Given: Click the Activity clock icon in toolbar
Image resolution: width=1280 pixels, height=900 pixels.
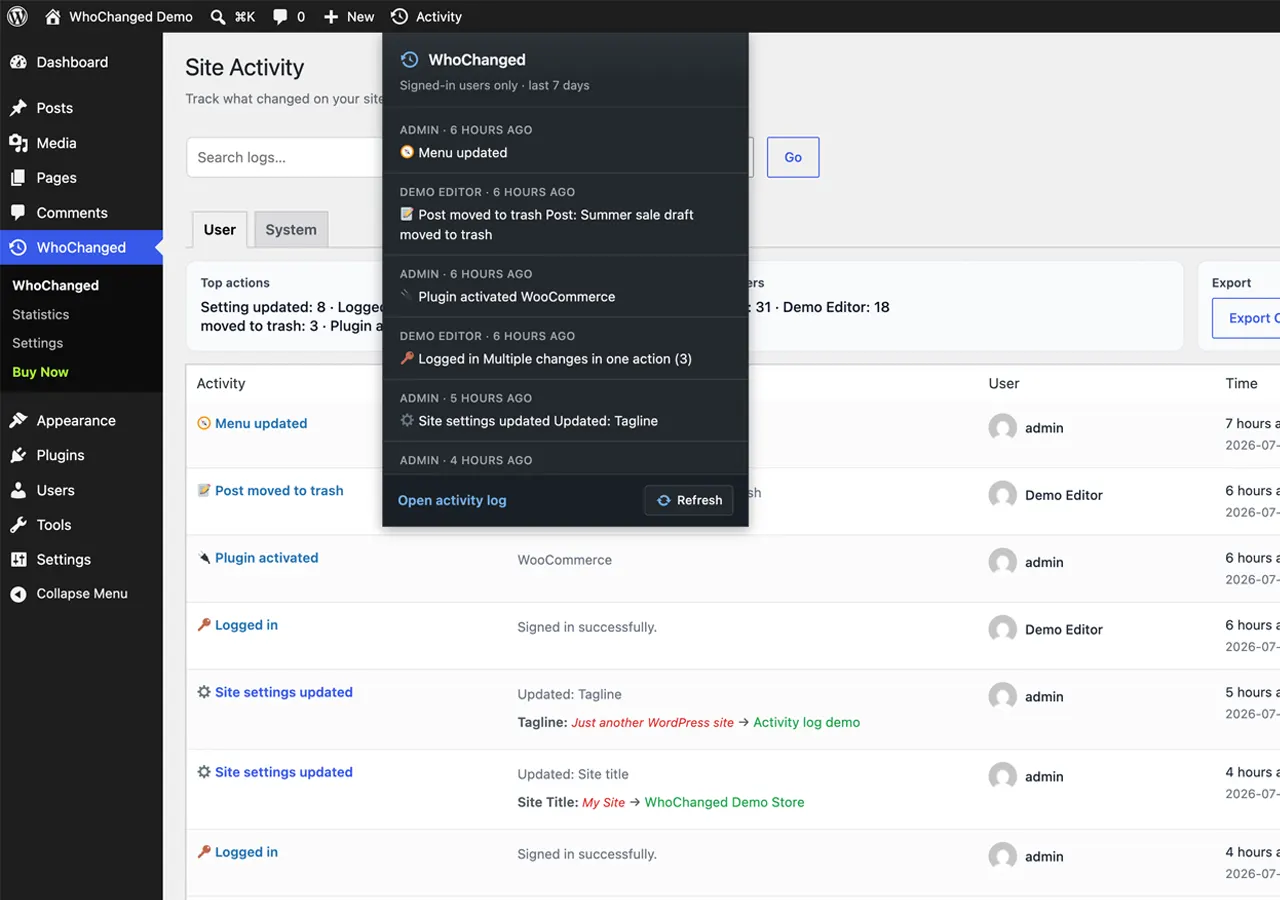Looking at the screenshot, I should pyautogui.click(x=400, y=17).
